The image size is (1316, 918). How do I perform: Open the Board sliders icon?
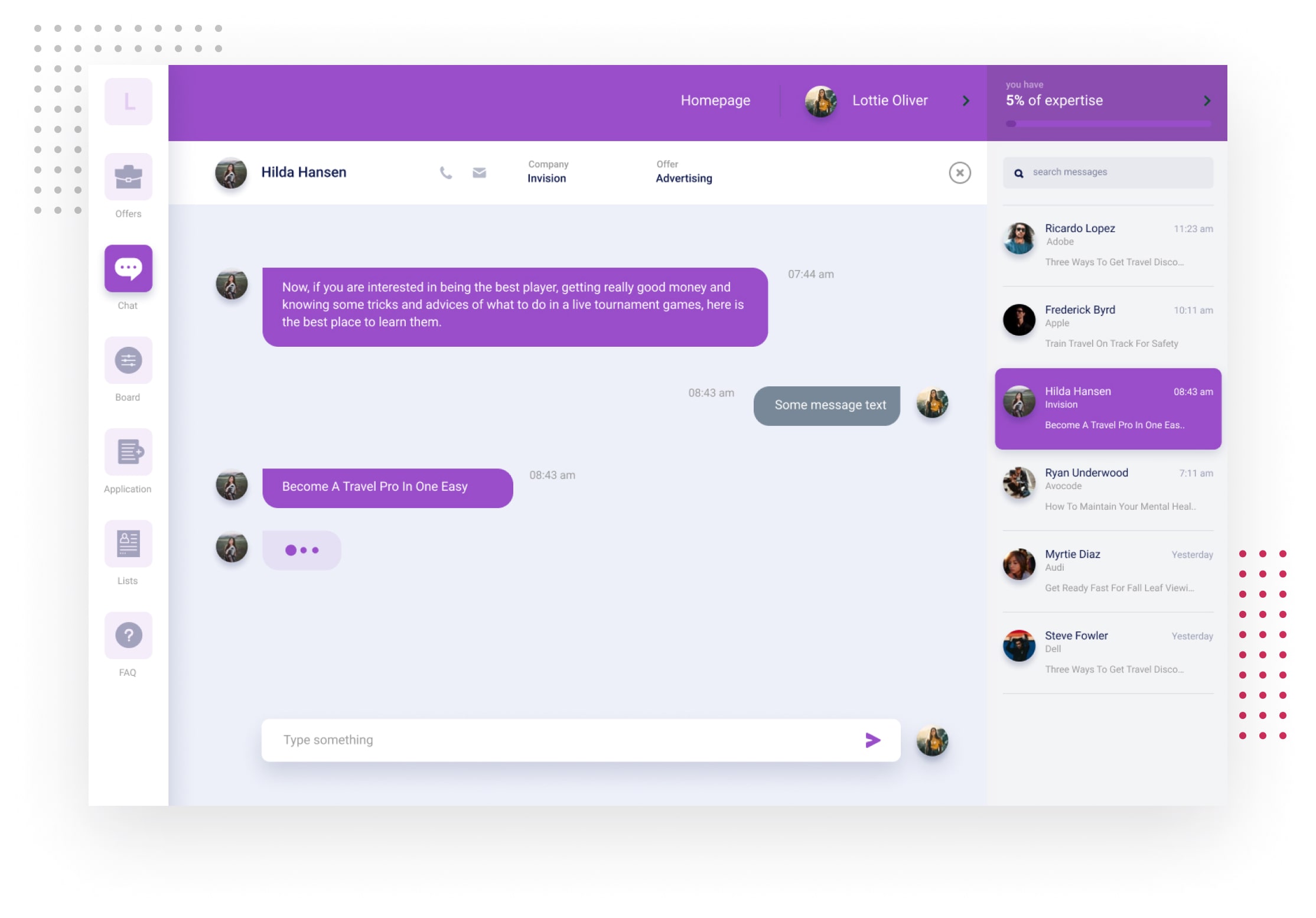pyautogui.click(x=128, y=360)
